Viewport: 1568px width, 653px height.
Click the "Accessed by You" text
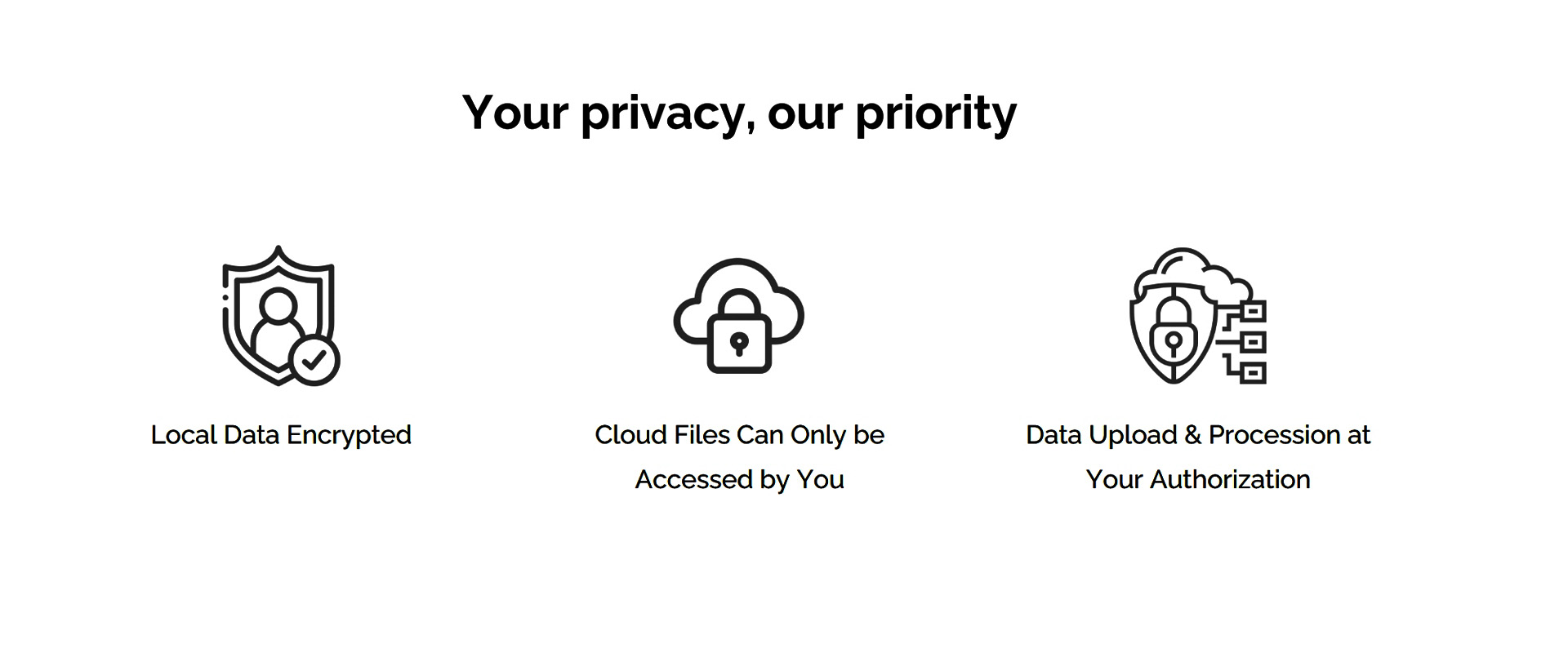pyautogui.click(x=739, y=479)
